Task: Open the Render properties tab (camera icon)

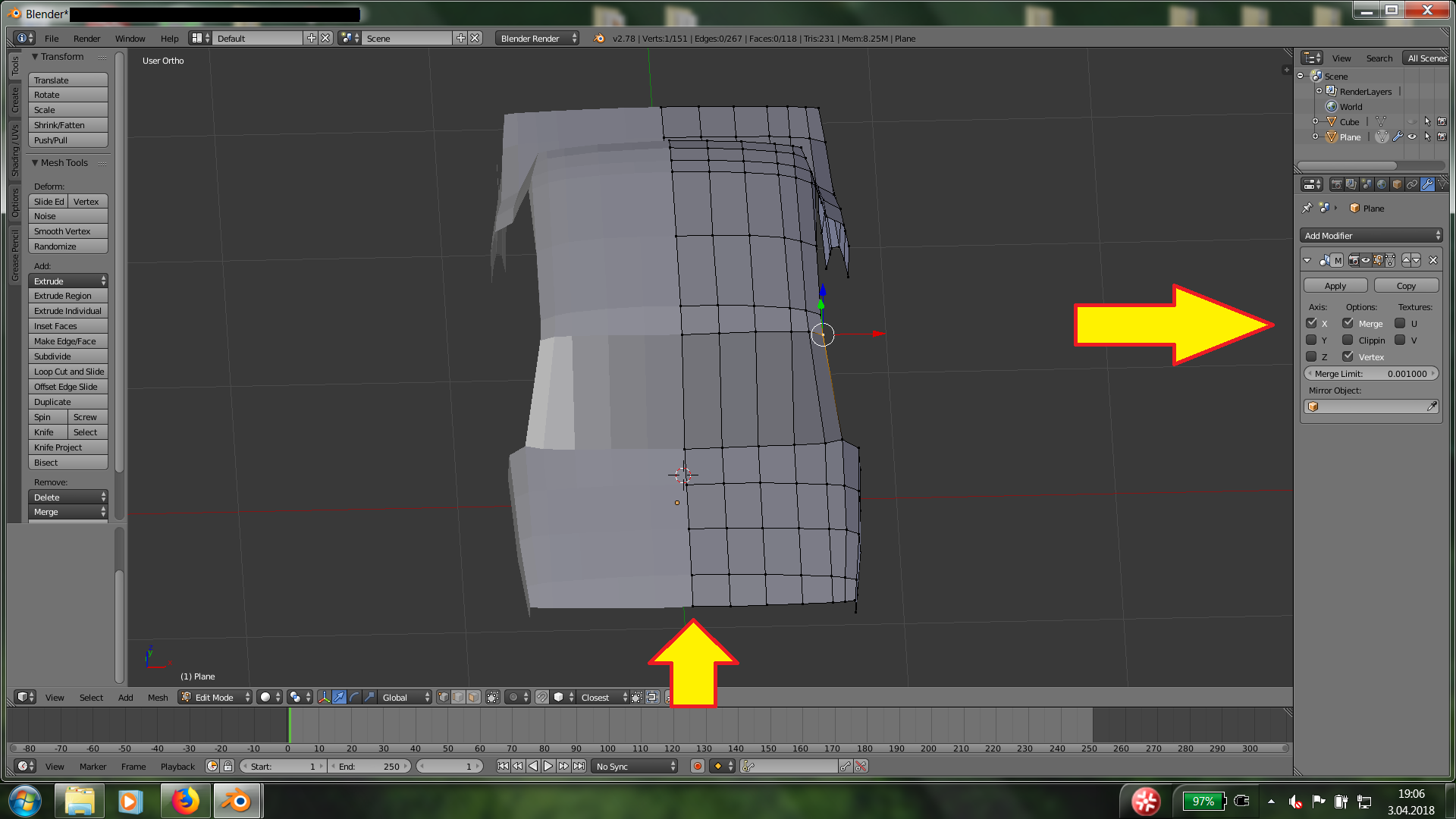Action: tap(1336, 184)
